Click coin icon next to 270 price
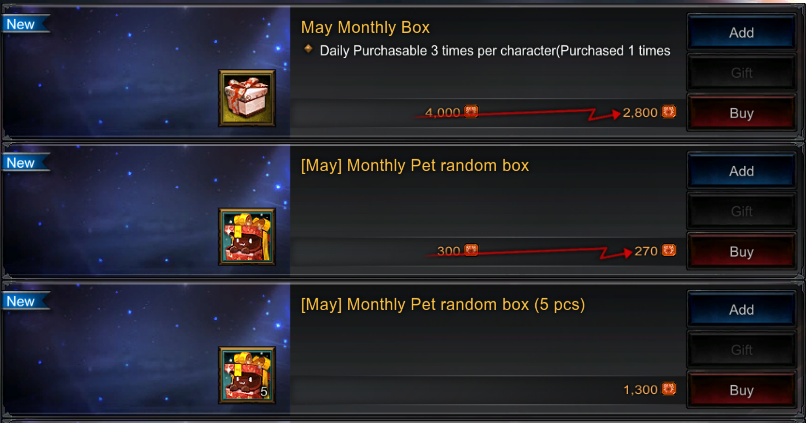Image resolution: width=806 pixels, height=423 pixels. 668,250
